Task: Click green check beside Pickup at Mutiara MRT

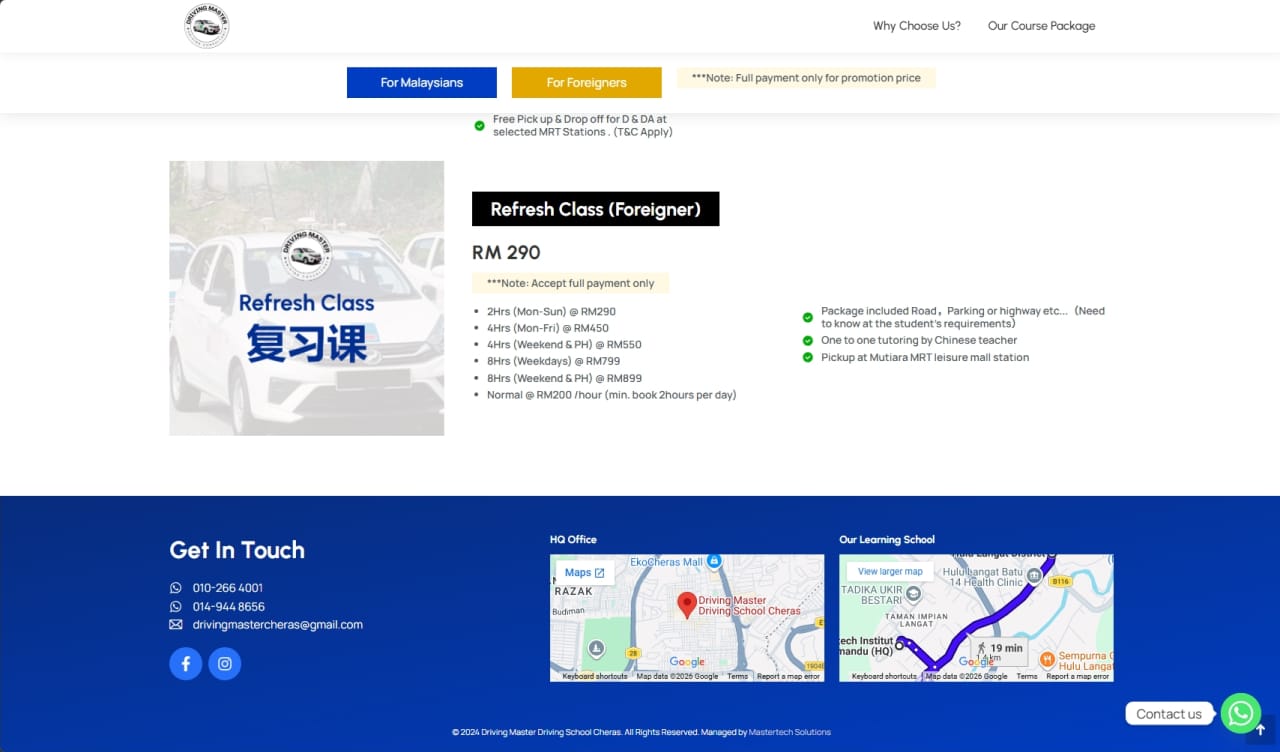Action: pyautogui.click(x=808, y=357)
